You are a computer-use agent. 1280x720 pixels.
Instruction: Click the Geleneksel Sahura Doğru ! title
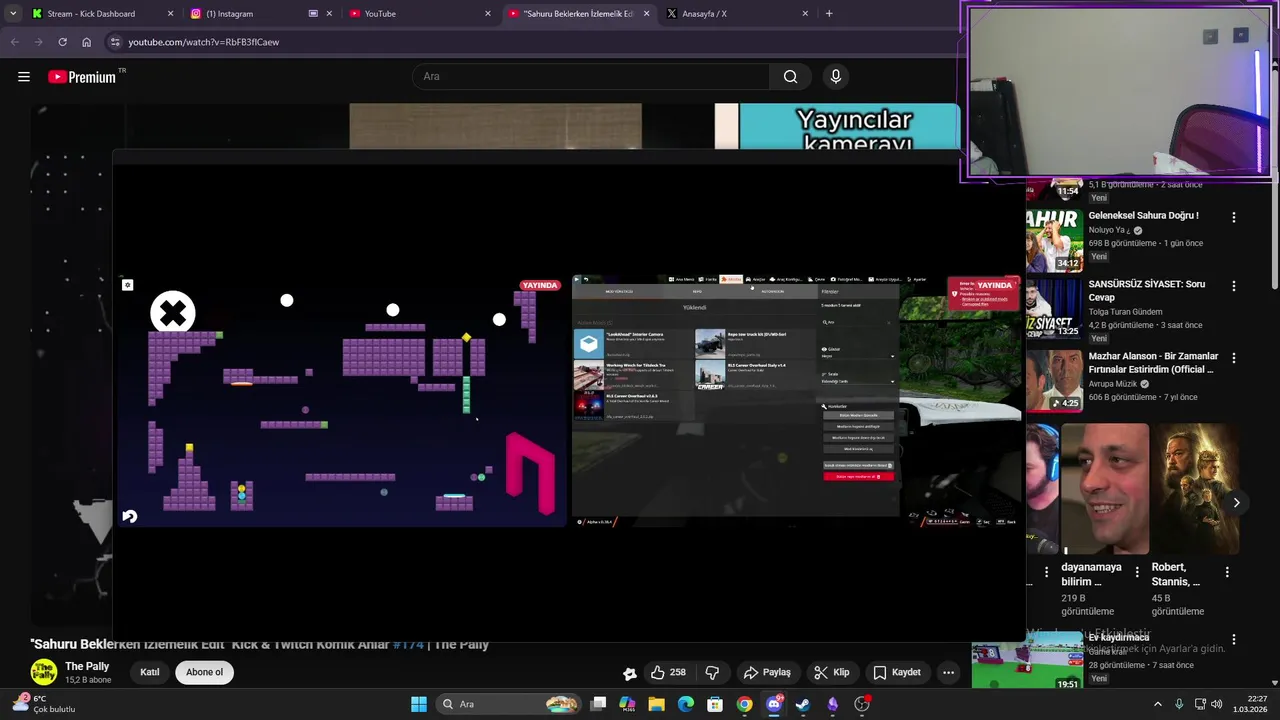tap(1143, 216)
